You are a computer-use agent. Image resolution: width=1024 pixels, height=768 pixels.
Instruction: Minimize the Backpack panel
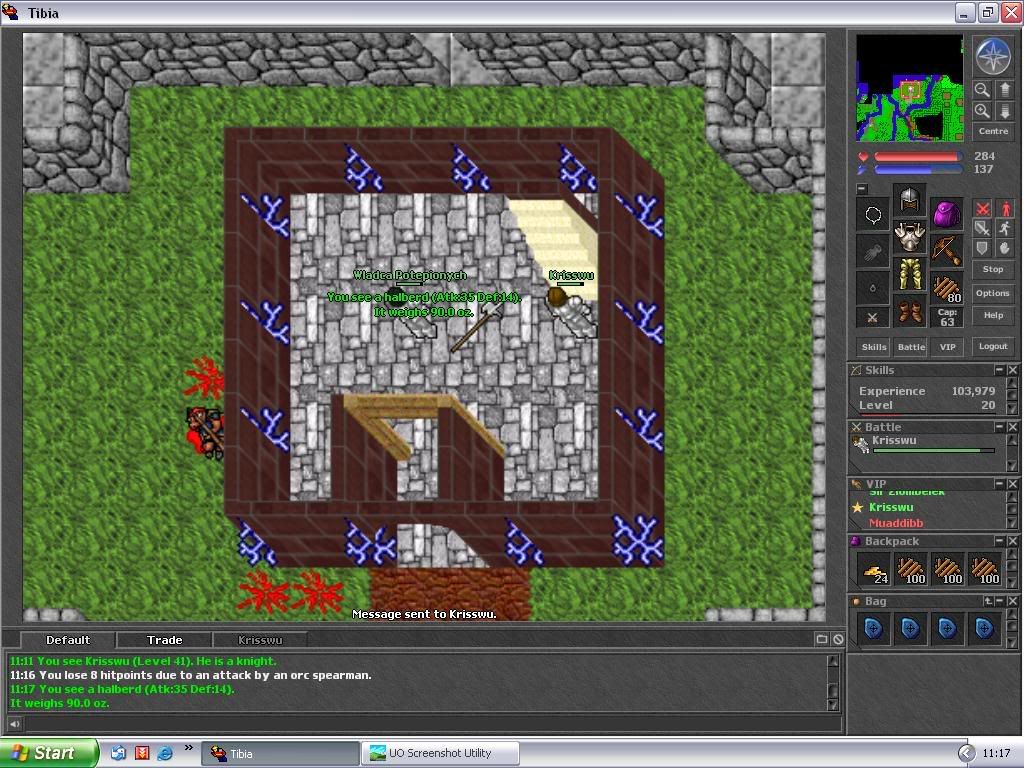(999, 541)
